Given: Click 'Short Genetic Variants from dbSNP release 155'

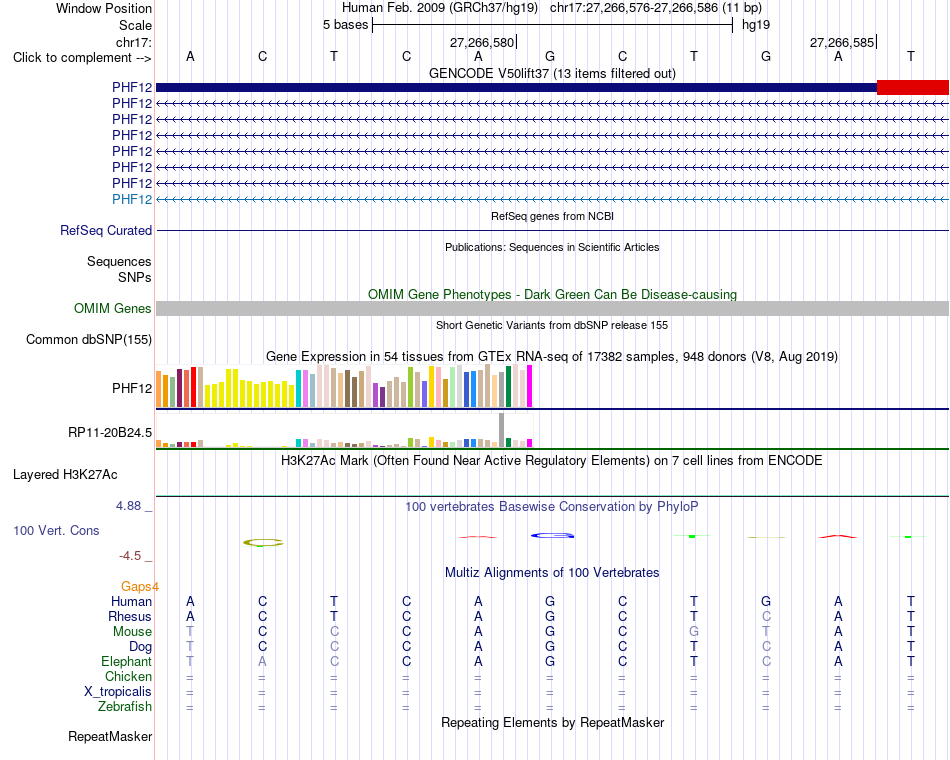Looking at the screenshot, I should tap(552, 325).
